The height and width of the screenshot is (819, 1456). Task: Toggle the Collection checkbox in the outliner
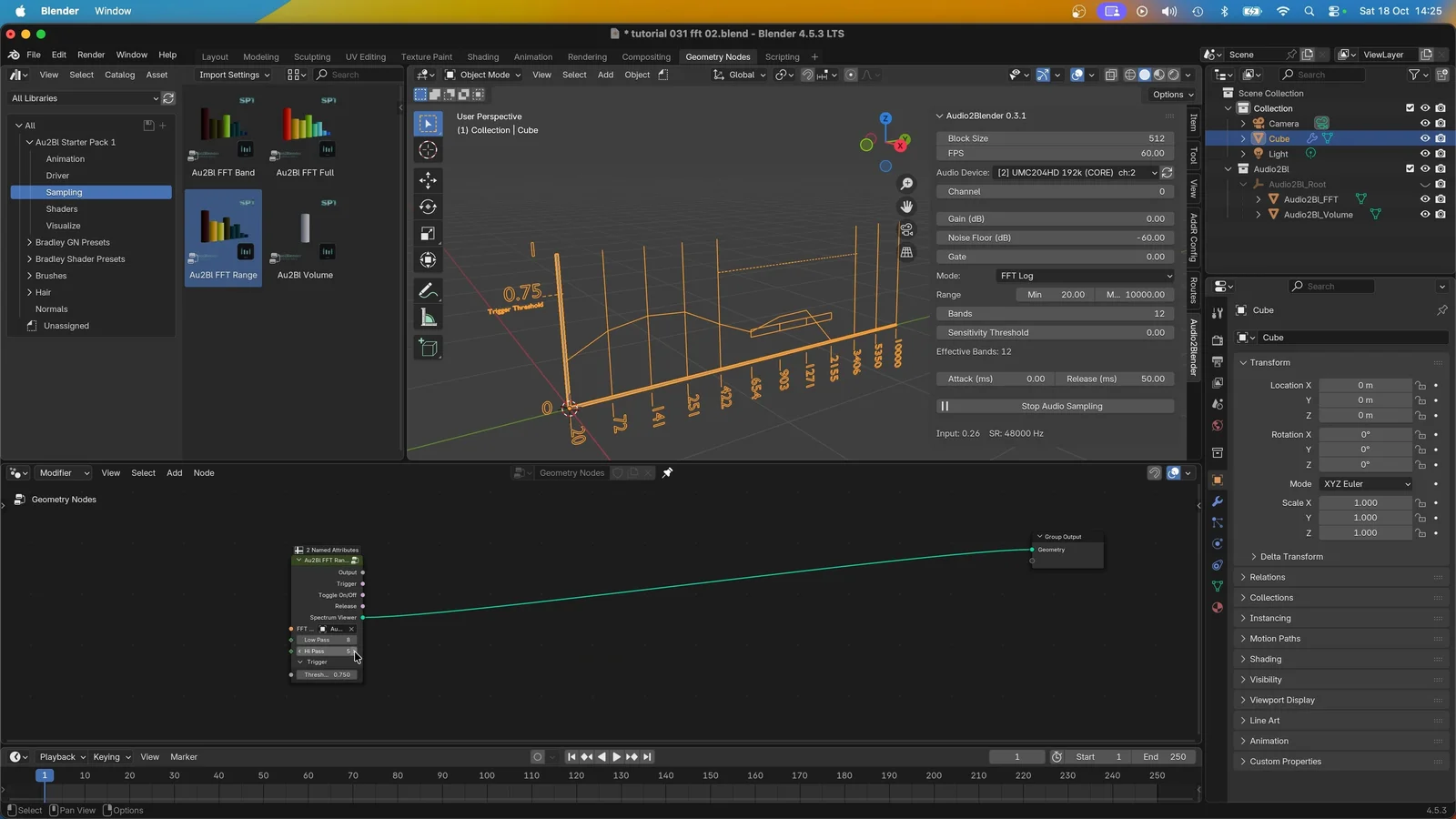(1409, 107)
